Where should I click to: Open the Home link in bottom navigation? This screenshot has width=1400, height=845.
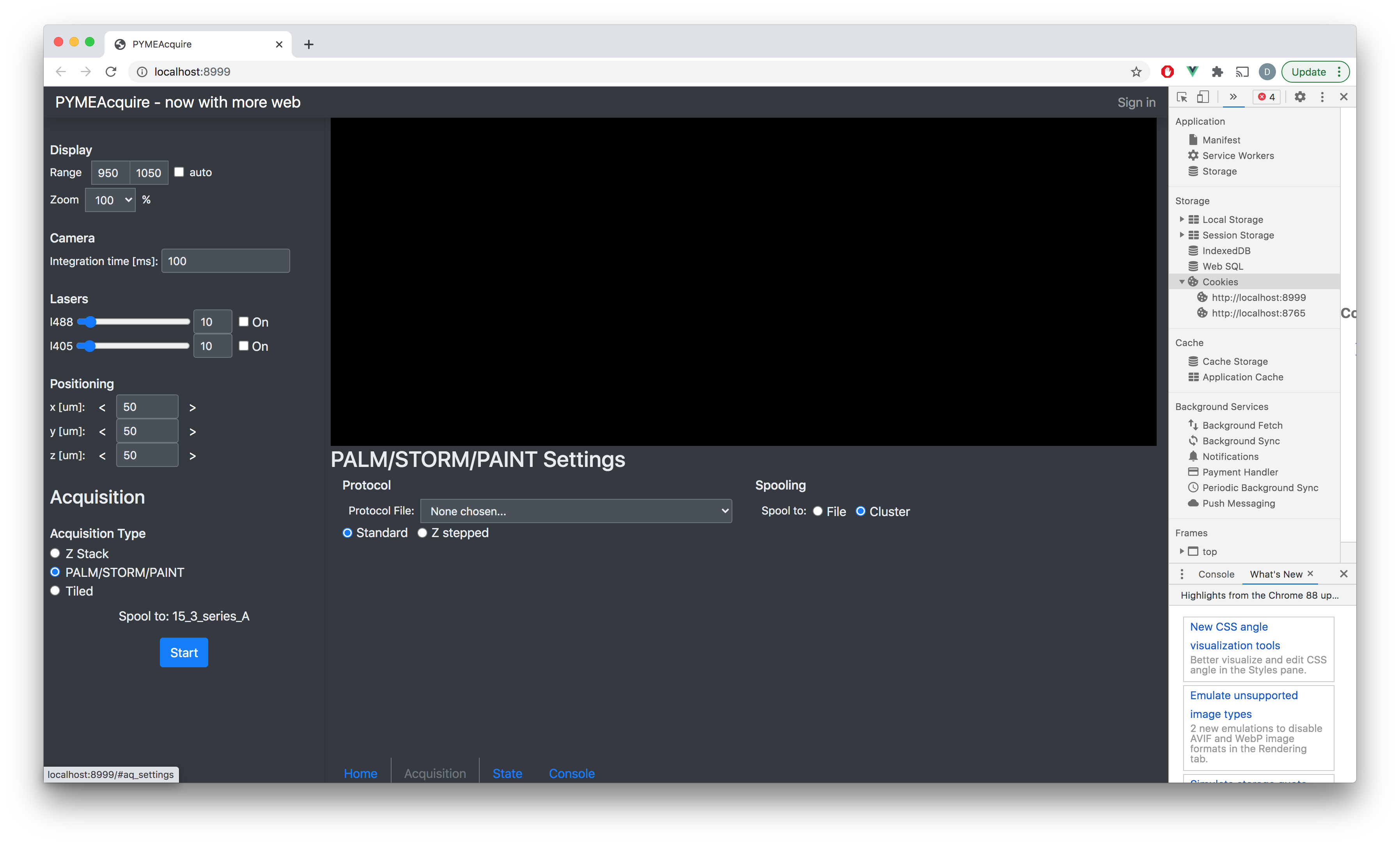click(361, 773)
